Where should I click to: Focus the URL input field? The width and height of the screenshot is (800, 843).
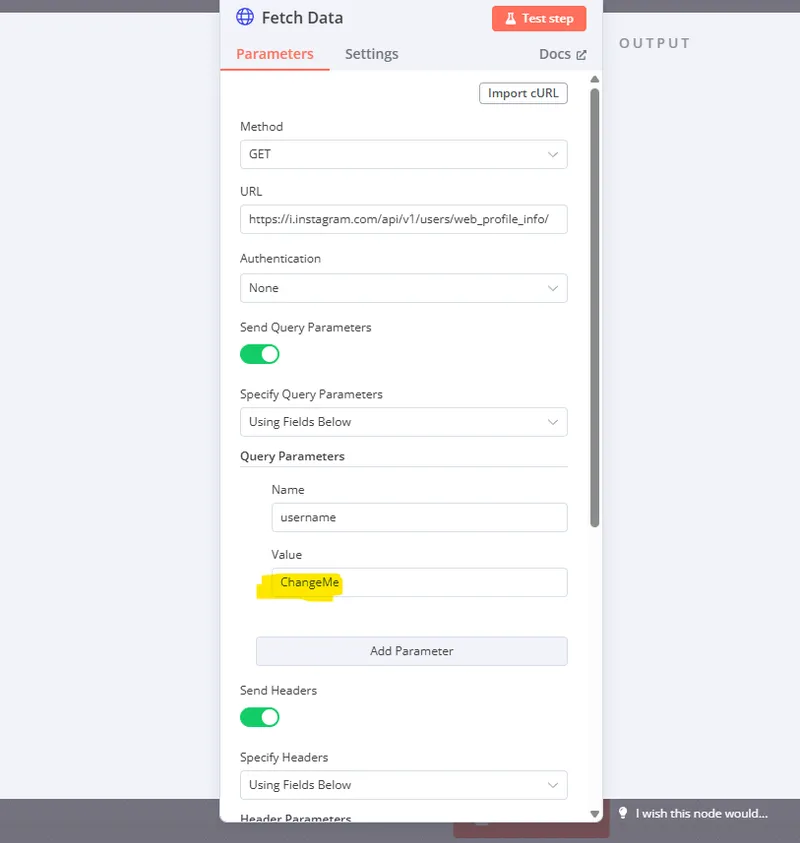pyautogui.click(x=403, y=220)
